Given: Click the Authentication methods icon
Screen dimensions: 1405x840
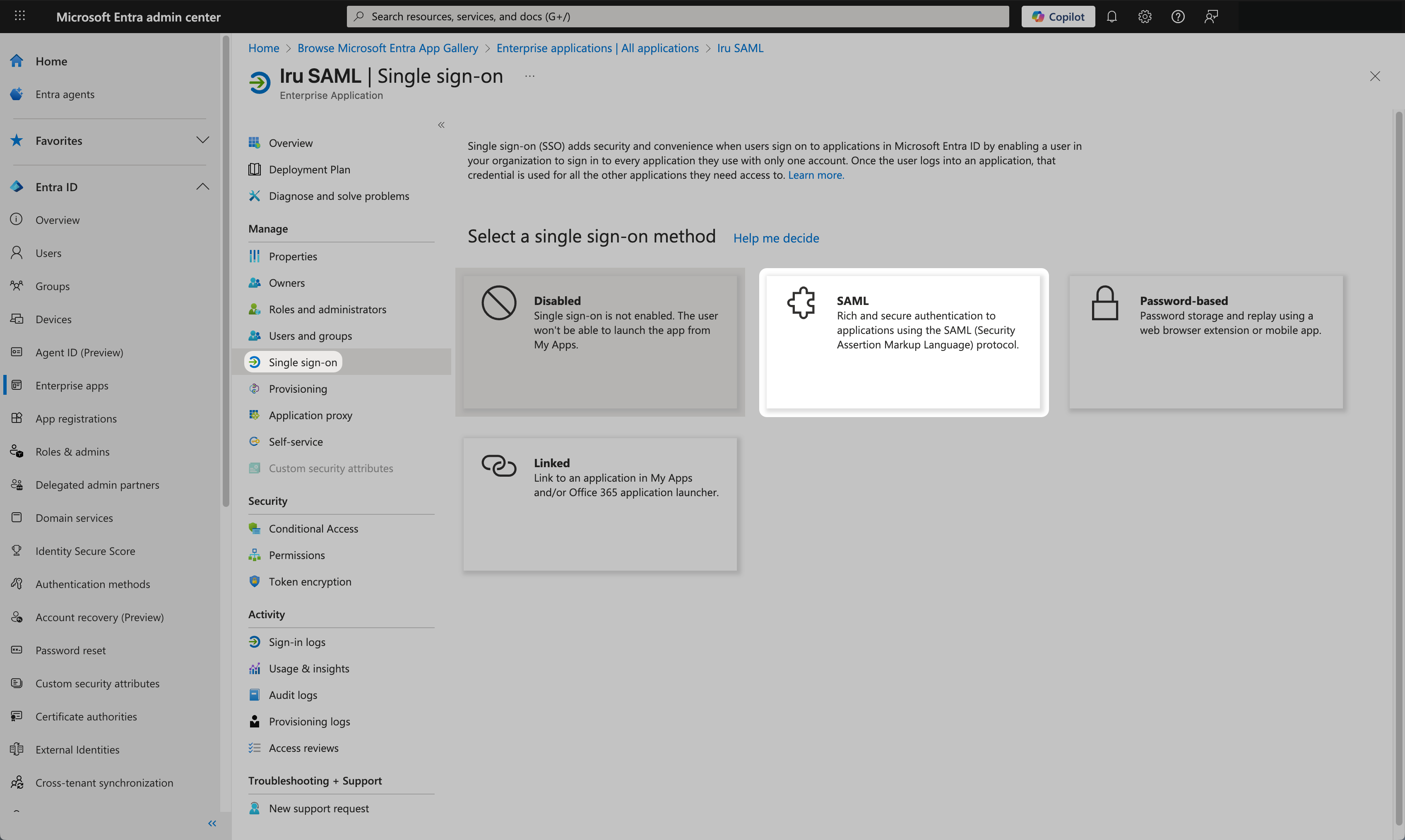Looking at the screenshot, I should [17, 583].
